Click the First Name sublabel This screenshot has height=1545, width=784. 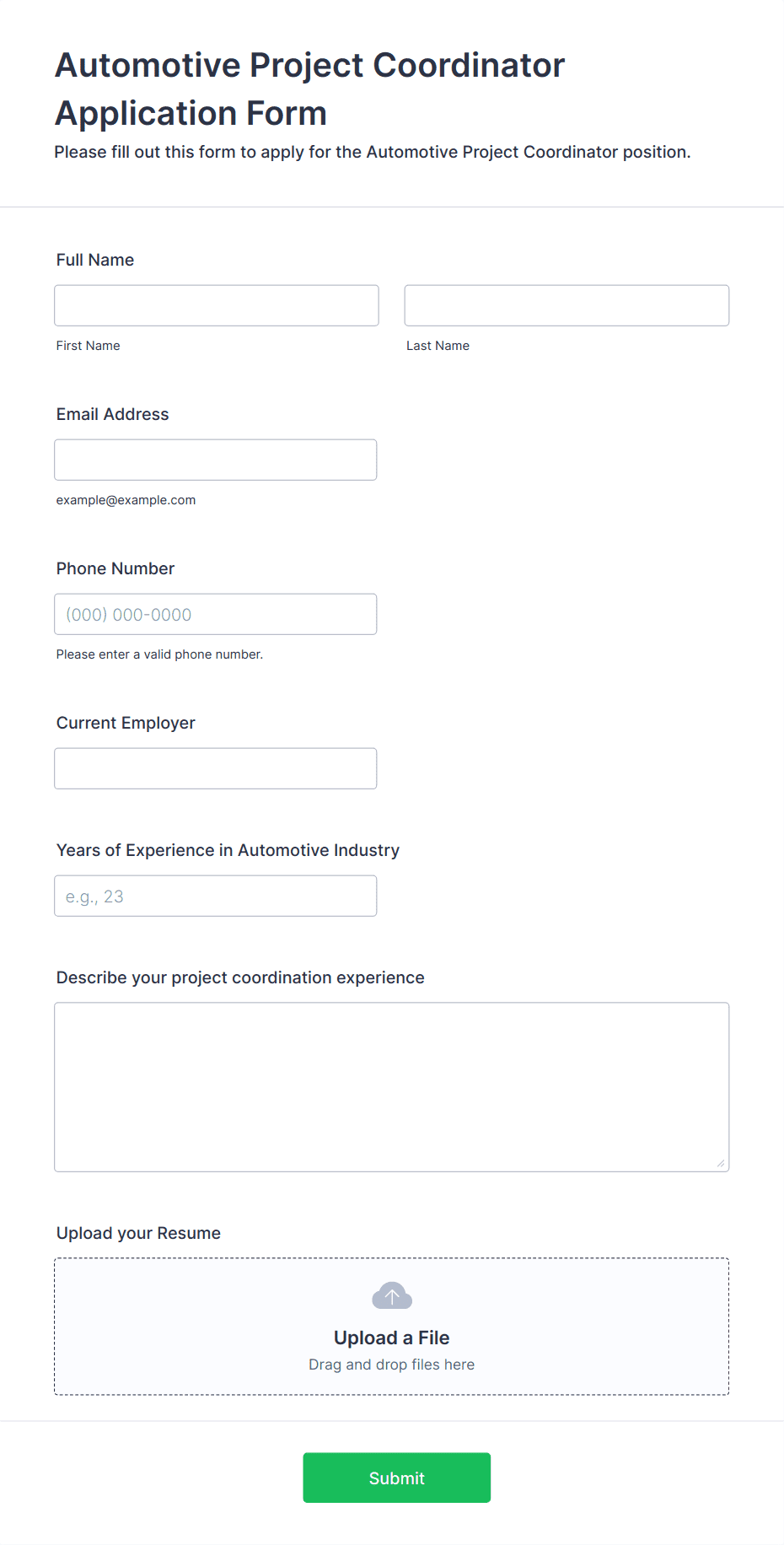pos(89,346)
